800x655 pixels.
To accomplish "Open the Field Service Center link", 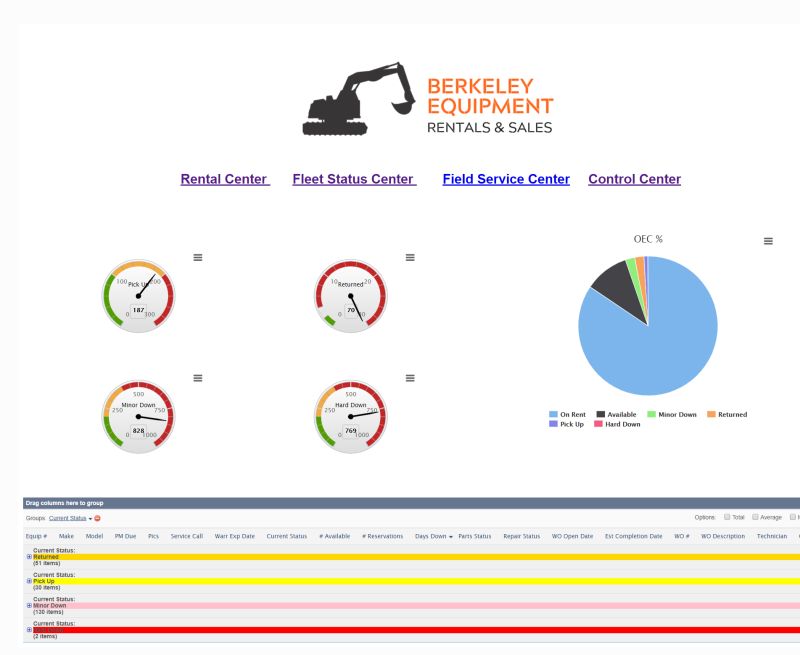I will click(x=505, y=179).
